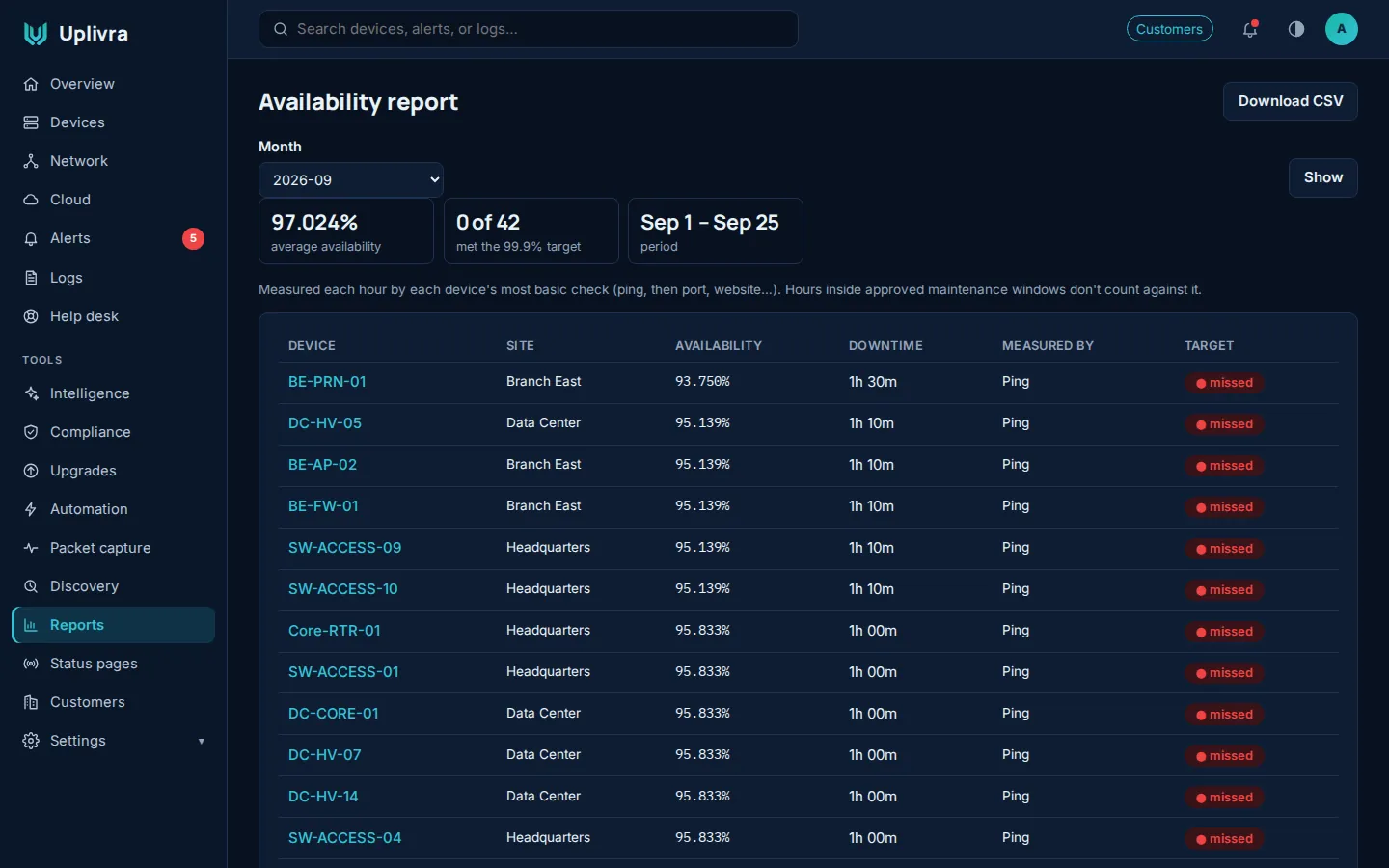This screenshot has width=1389, height=868.
Task: Open the Network menu item
Action: click(113, 161)
